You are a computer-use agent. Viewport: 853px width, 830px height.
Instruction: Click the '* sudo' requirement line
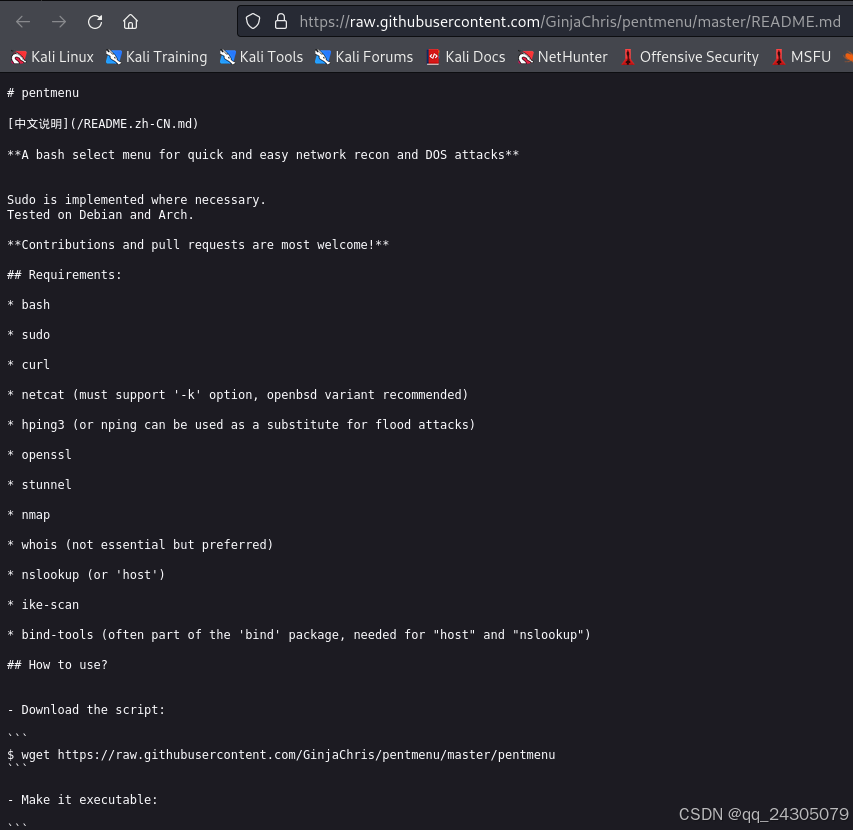[29, 335]
